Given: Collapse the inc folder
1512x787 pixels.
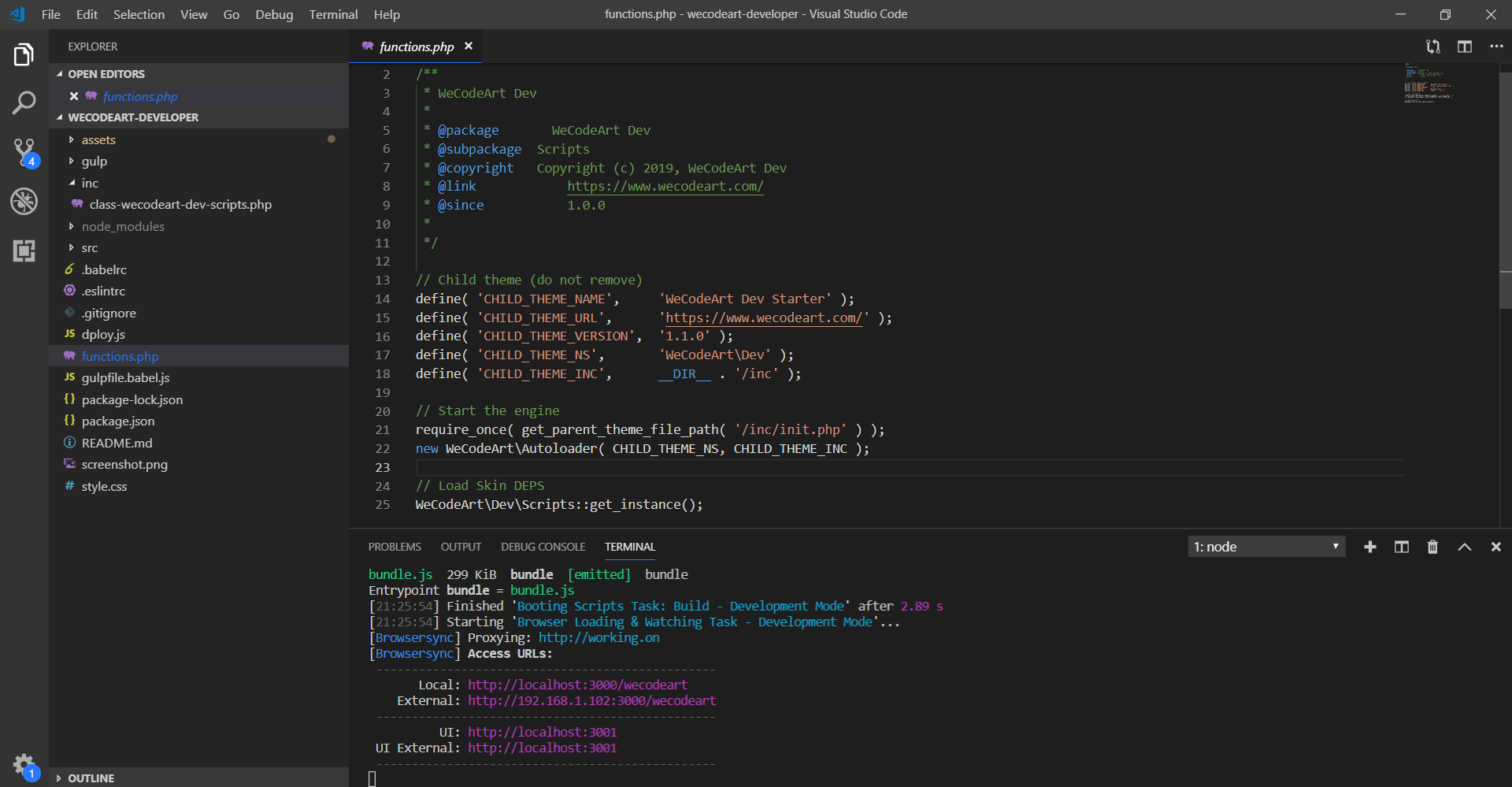Looking at the screenshot, I should click(72, 183).
